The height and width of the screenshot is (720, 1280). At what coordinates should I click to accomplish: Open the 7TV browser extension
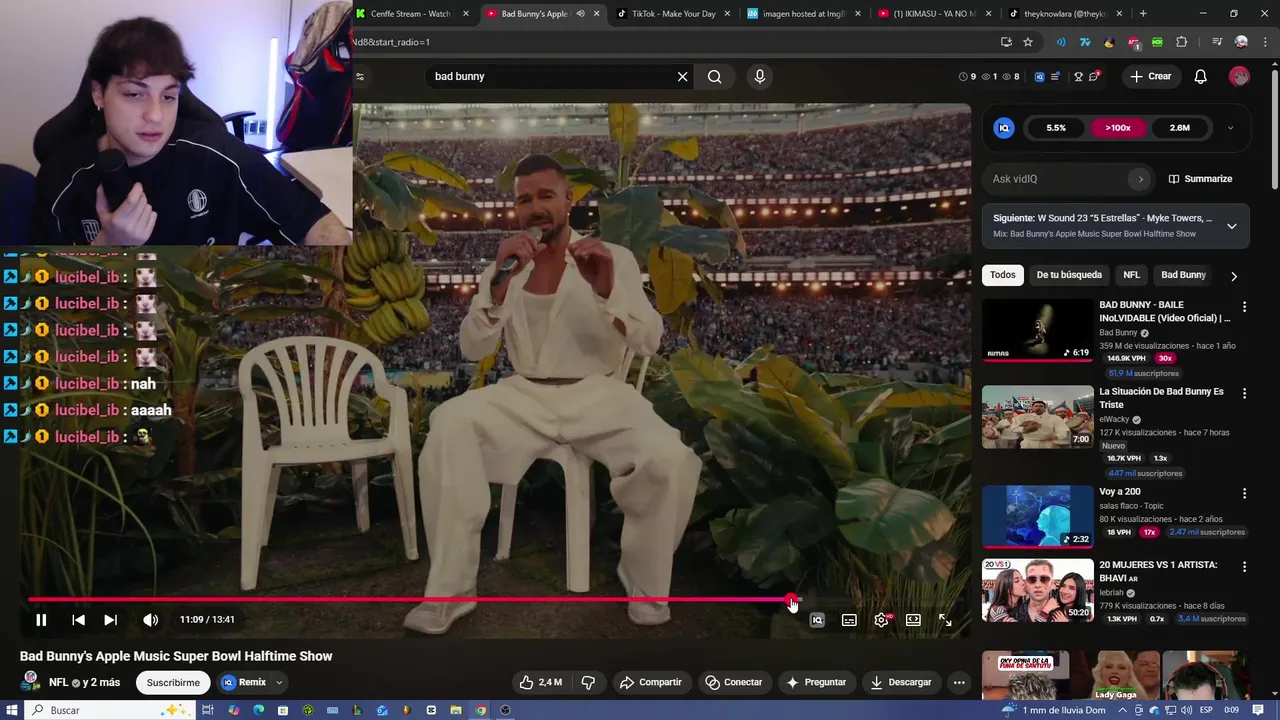(1085, 42)
